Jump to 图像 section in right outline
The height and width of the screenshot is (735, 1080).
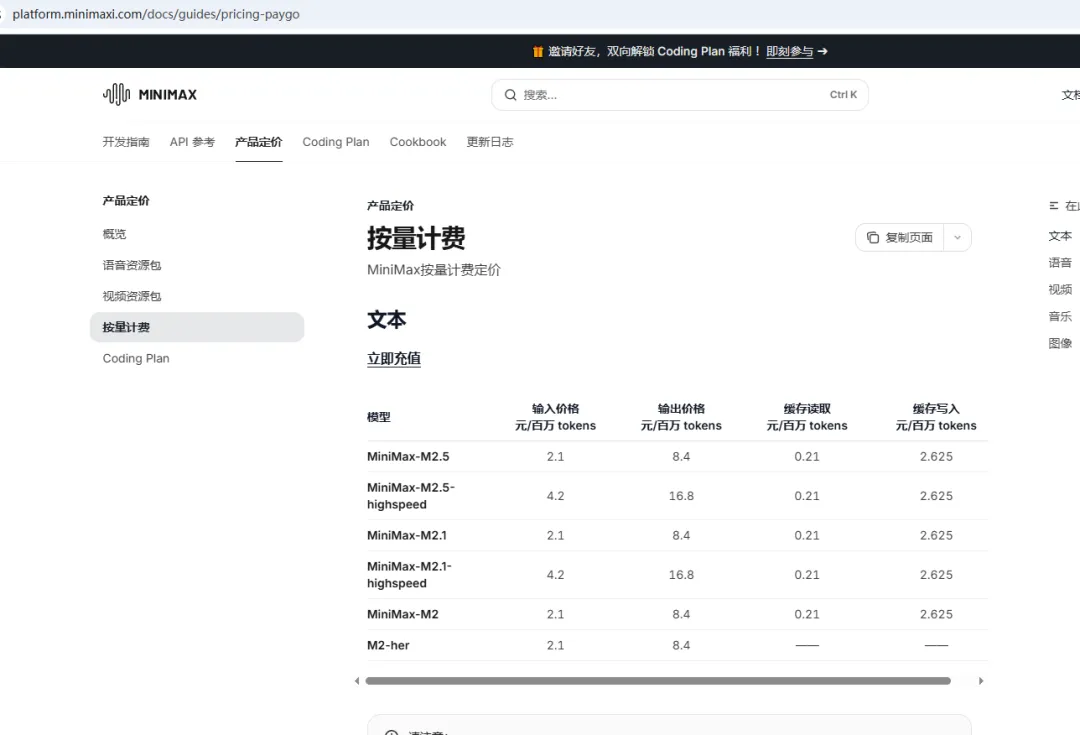[x=1060, y=344]
